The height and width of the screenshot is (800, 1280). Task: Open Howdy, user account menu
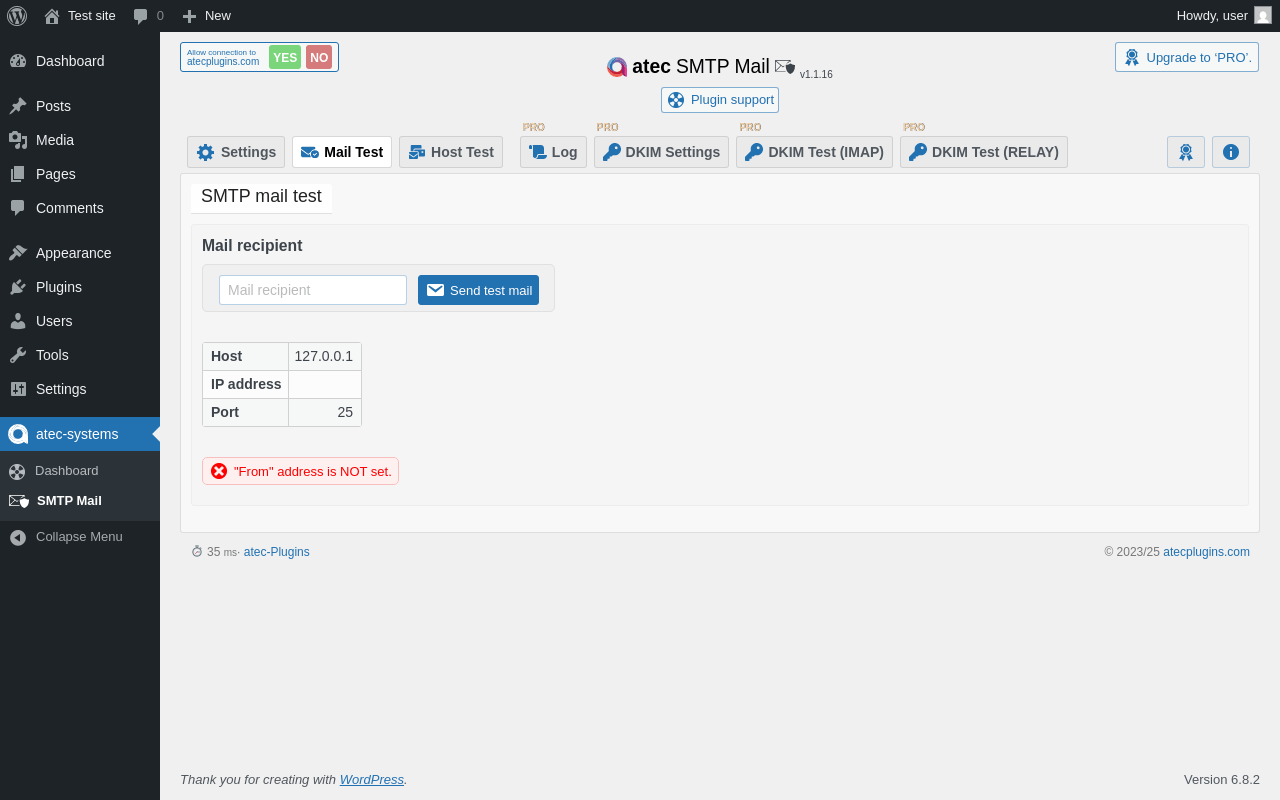1223,16
